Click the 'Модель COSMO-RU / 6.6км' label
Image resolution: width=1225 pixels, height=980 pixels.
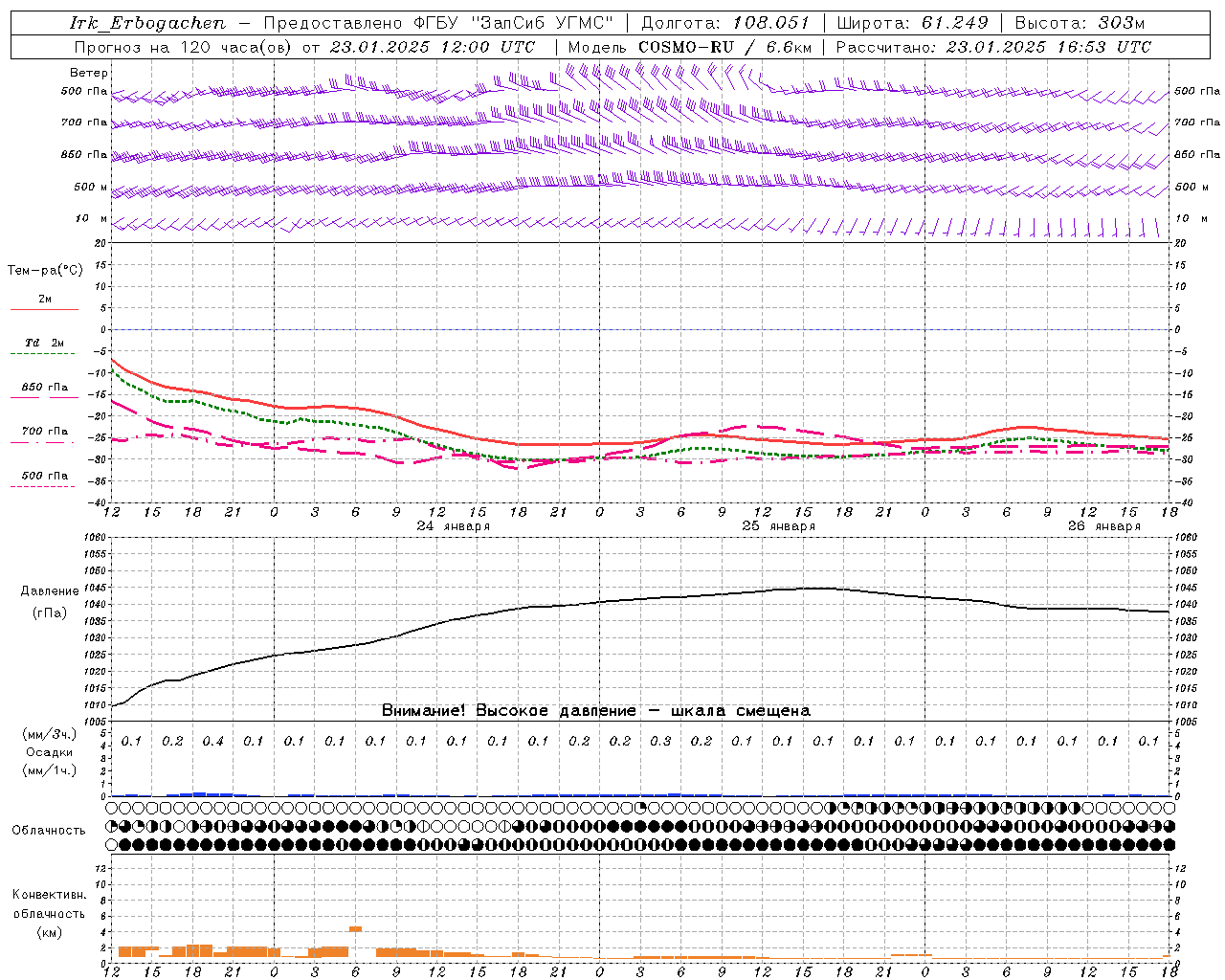(x=690, y=47)
